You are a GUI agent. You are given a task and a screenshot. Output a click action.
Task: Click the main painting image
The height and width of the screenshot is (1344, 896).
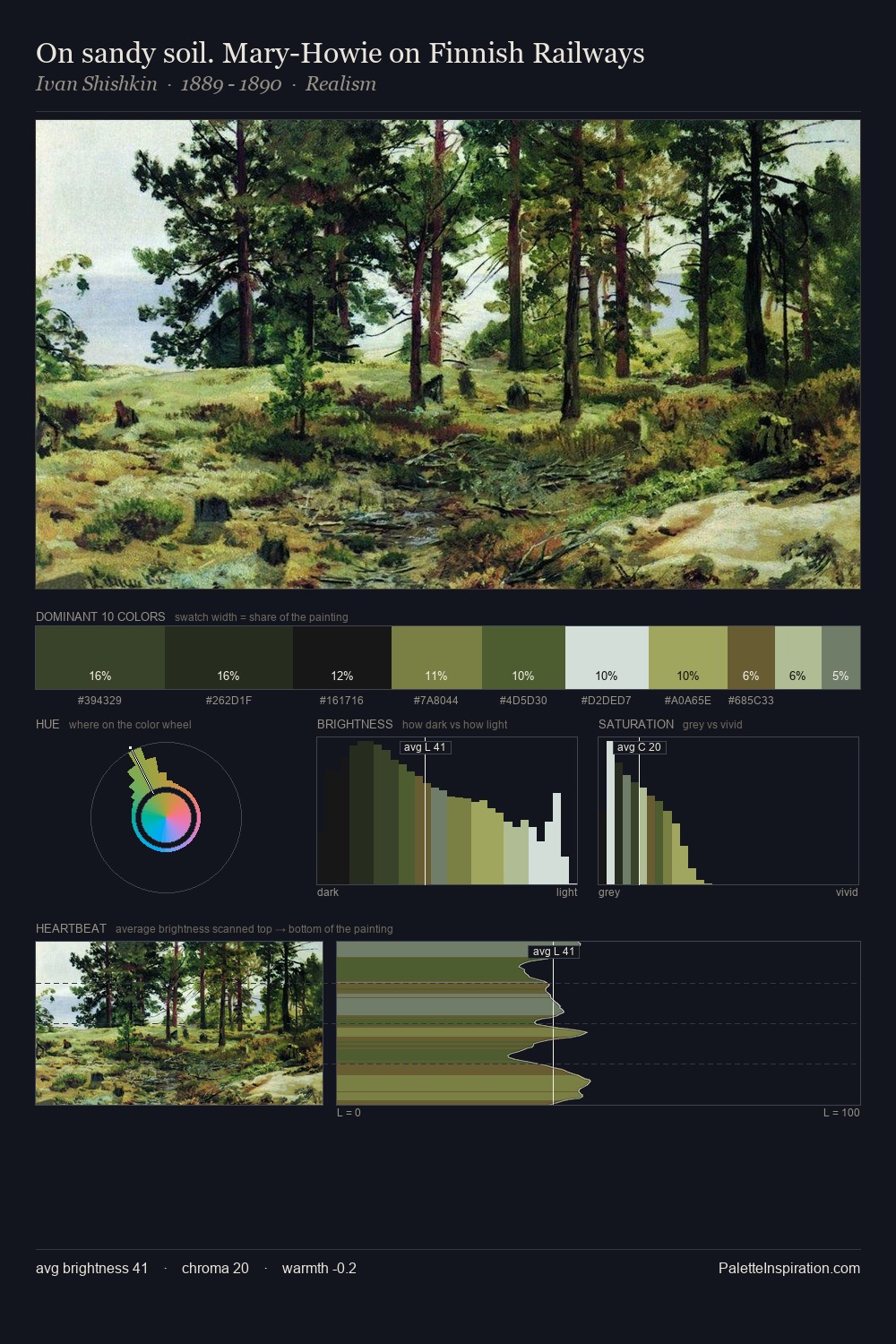click(448, 354)
